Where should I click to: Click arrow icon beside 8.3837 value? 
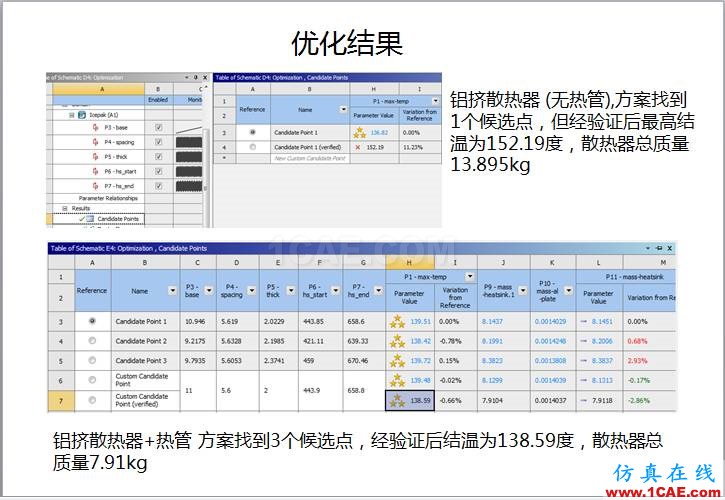[584, 361]
